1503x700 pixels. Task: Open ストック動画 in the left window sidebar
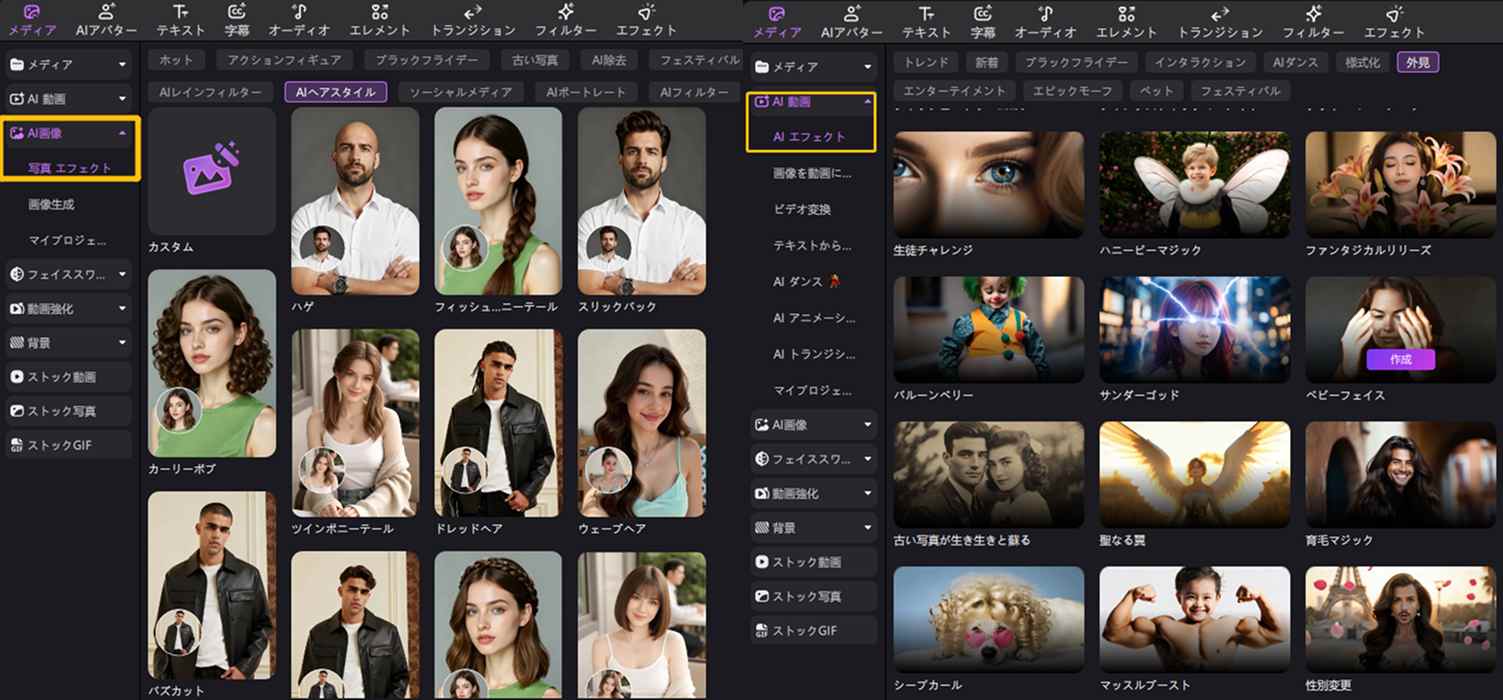tap(69, 377)
